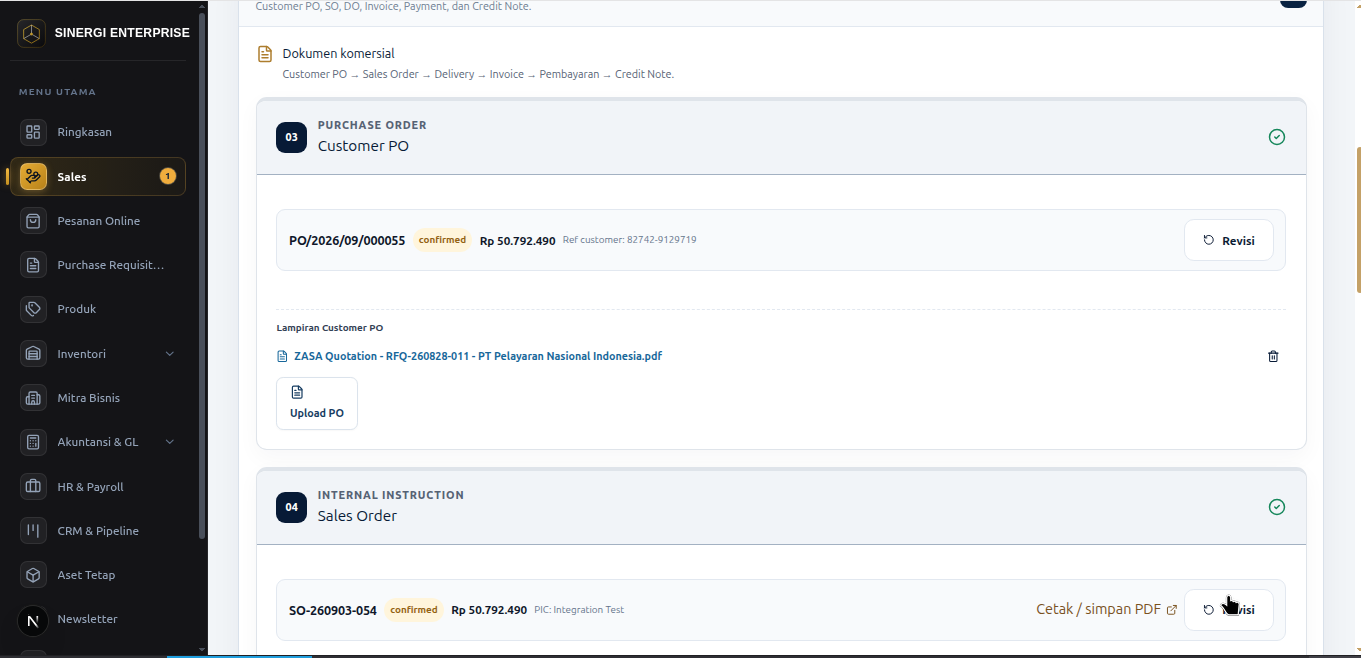
Task: Click the confirmed badge on Customer PO
Action: (x=442, y=240)
